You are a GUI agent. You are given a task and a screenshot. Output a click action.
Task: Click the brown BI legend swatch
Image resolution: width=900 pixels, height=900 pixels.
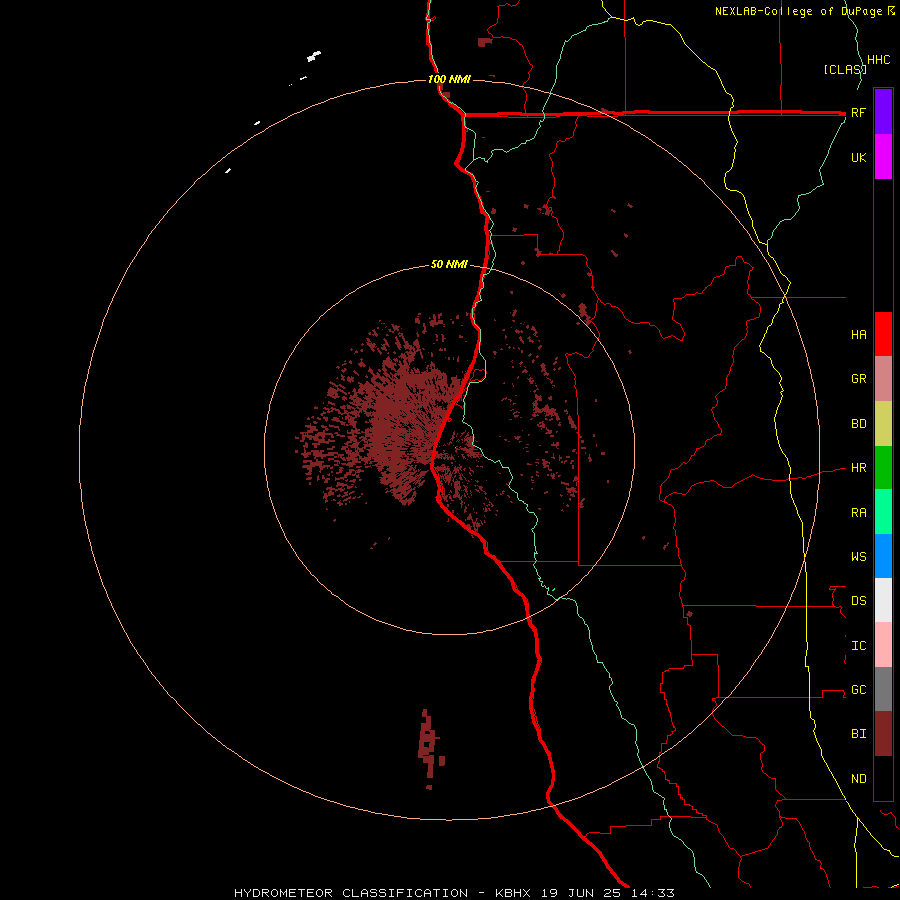pyautogui.click(x=883, y=734)
